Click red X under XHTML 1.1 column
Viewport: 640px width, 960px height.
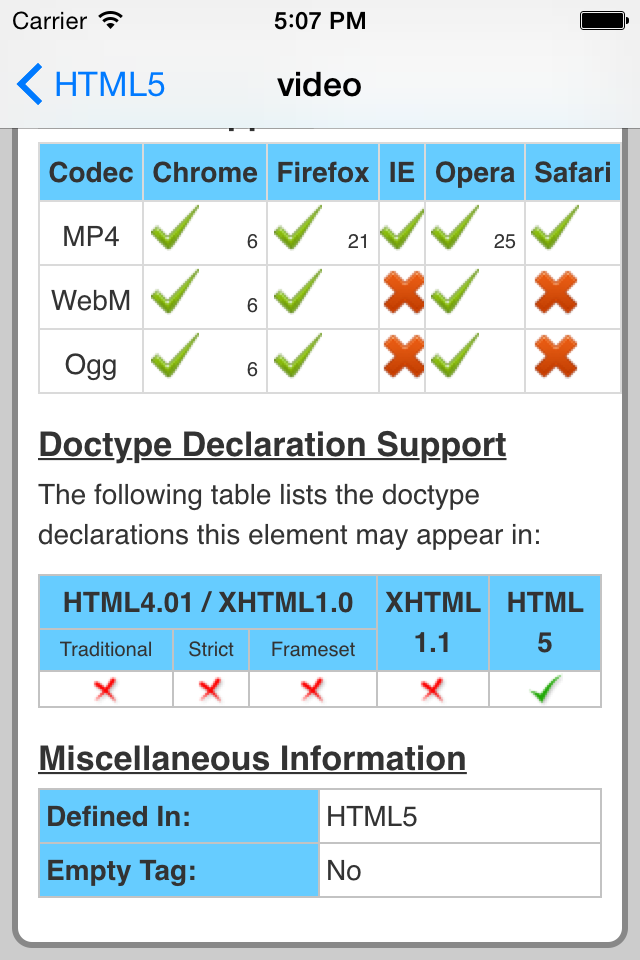pyautogui.click(x=432, y=690)
